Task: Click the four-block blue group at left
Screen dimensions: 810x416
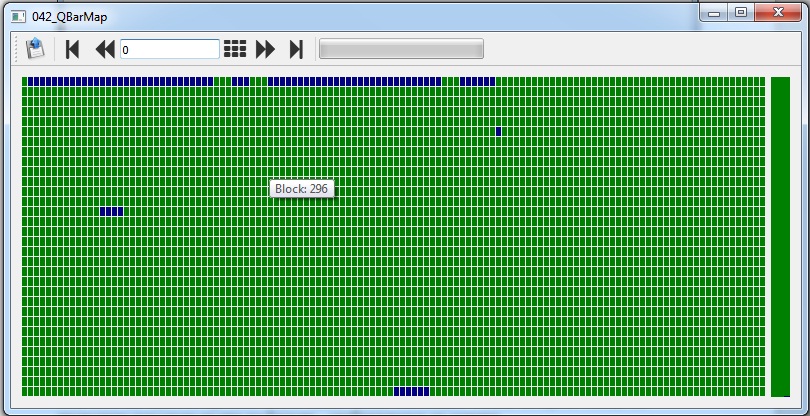Action: (112, 211)
